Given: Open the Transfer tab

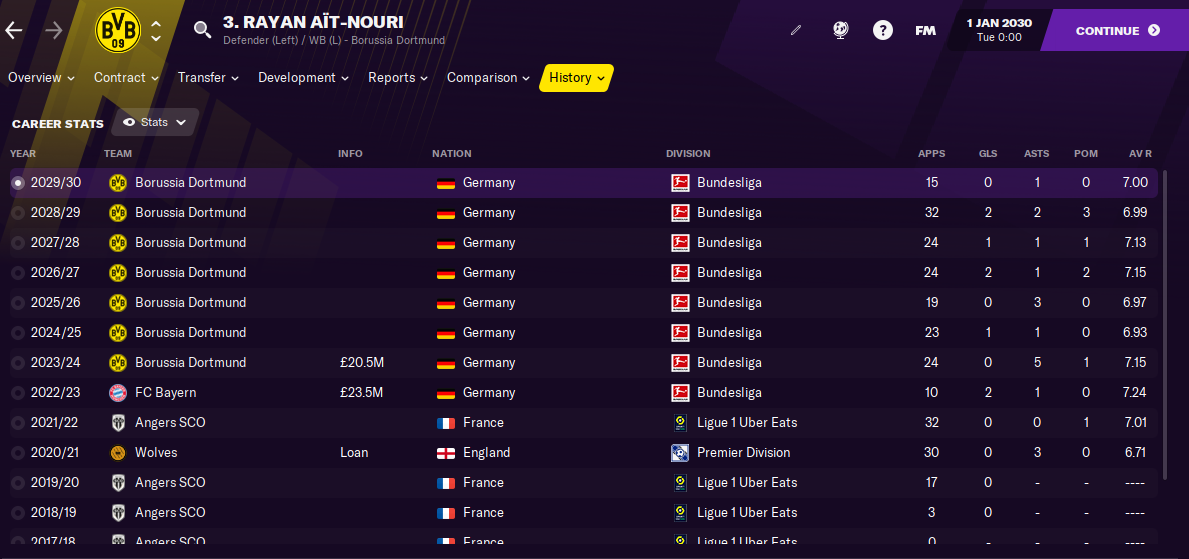Looking at the screenshot, I should pyautogui.click(x=209, y=77).
